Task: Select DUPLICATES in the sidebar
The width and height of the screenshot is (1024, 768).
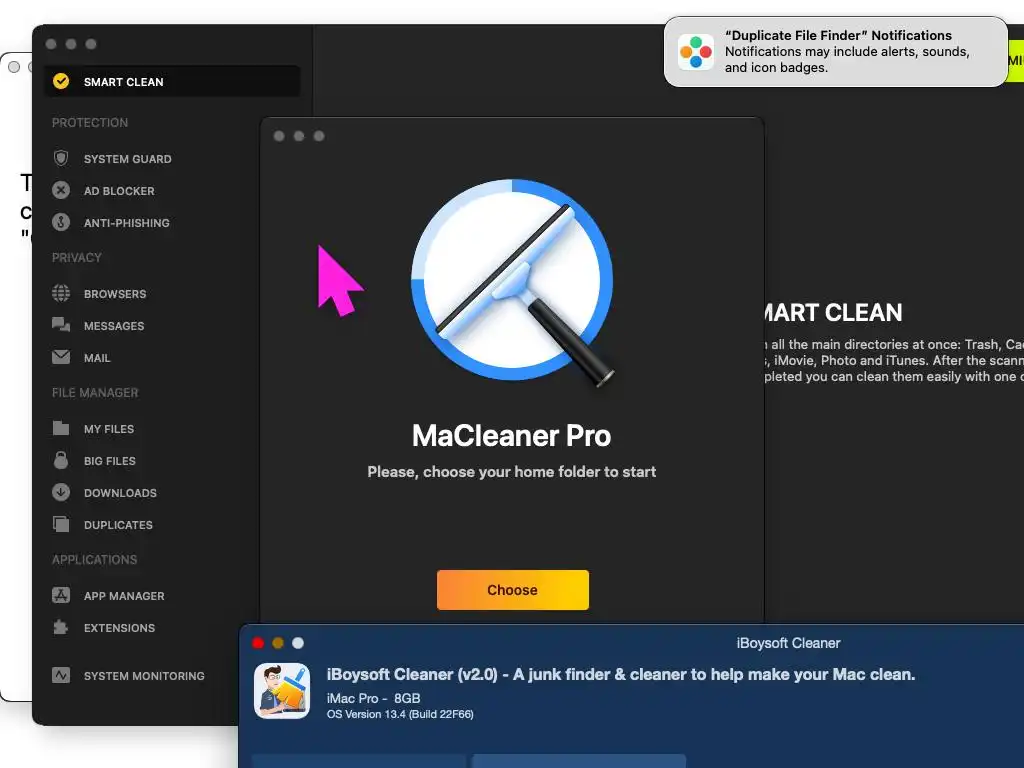Action: 118,525
